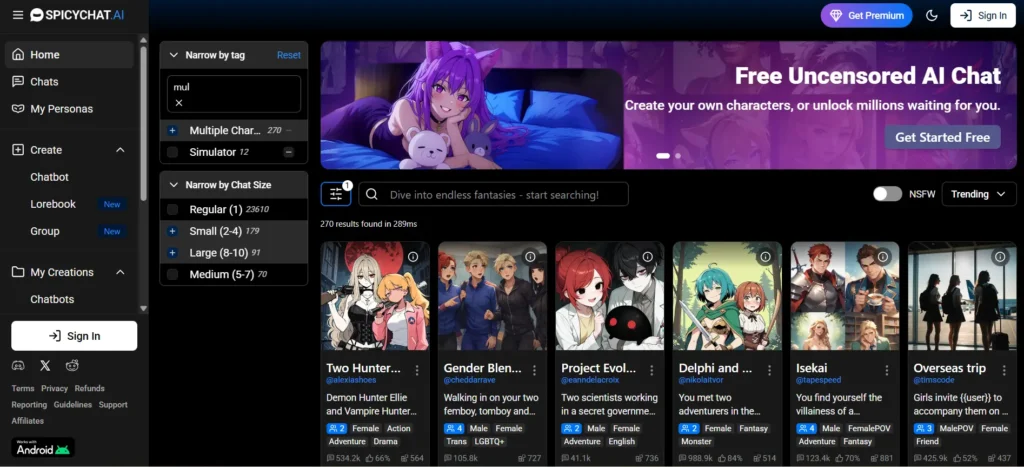Open three-dot menu on Overseas trip card
This screenshot has width=1024, height=467.
point(1004,370)
